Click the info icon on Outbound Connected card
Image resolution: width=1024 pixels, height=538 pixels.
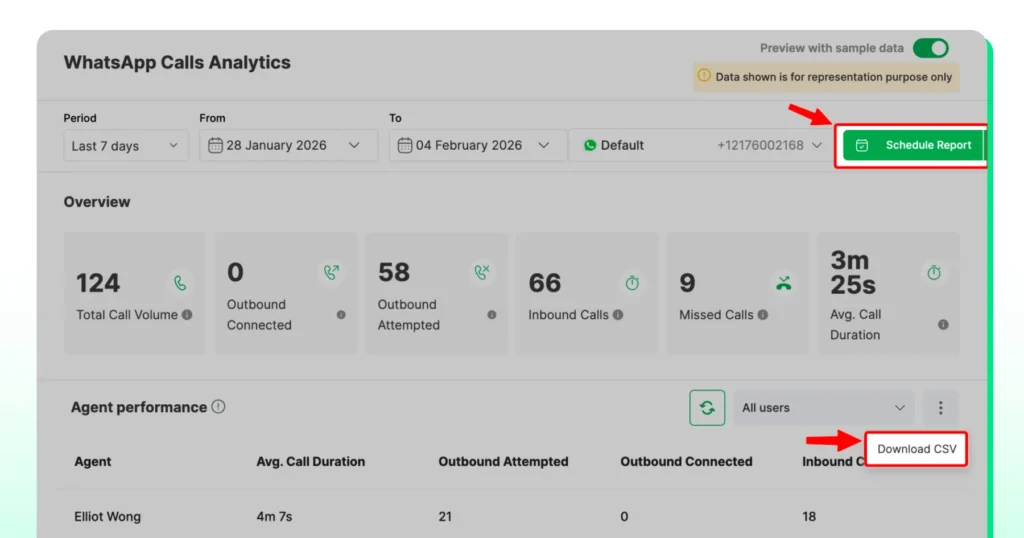tap(341, 315)
